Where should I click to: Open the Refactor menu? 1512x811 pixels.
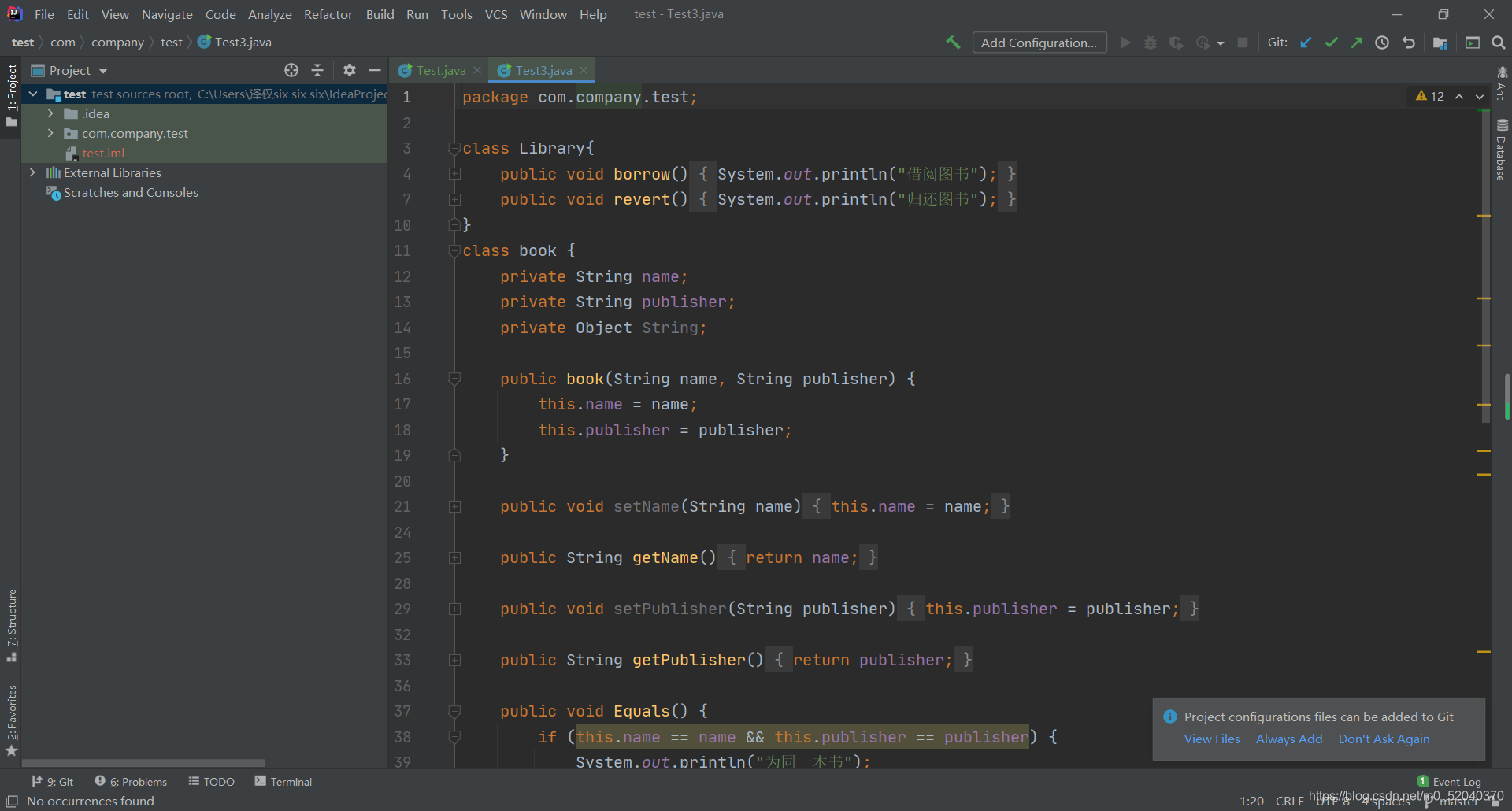328,14
